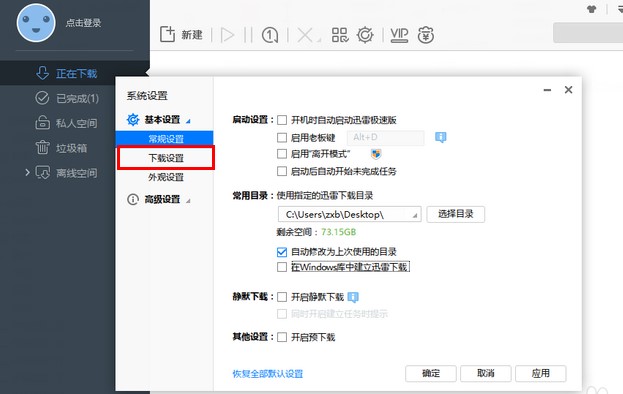Enable 开机时自动启动迅雷极速版 checkbox
623x394 pixels.
coord(282,120)
